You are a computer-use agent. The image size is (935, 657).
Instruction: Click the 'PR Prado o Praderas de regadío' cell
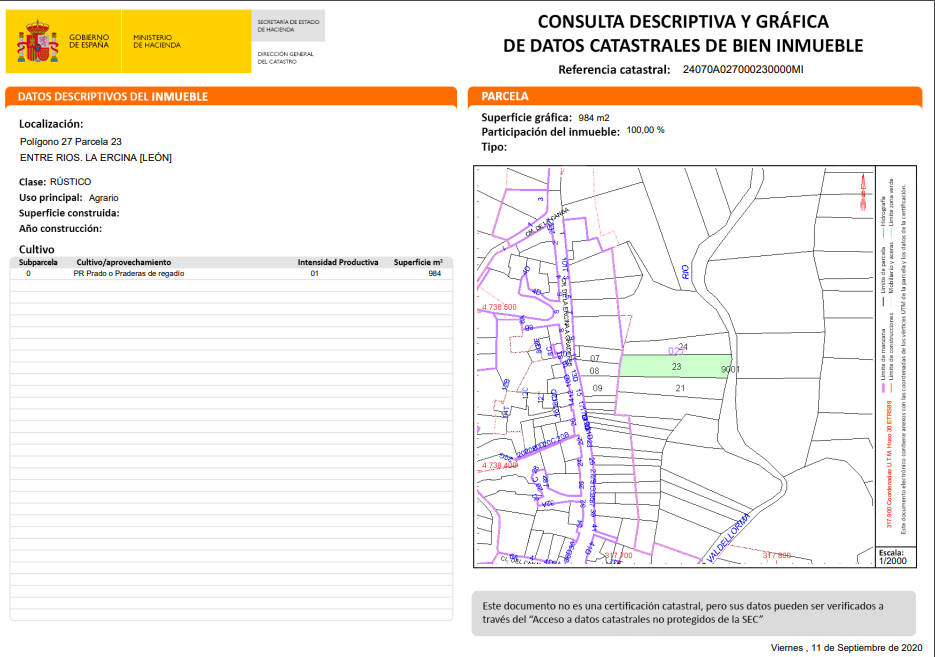point(129,274)
